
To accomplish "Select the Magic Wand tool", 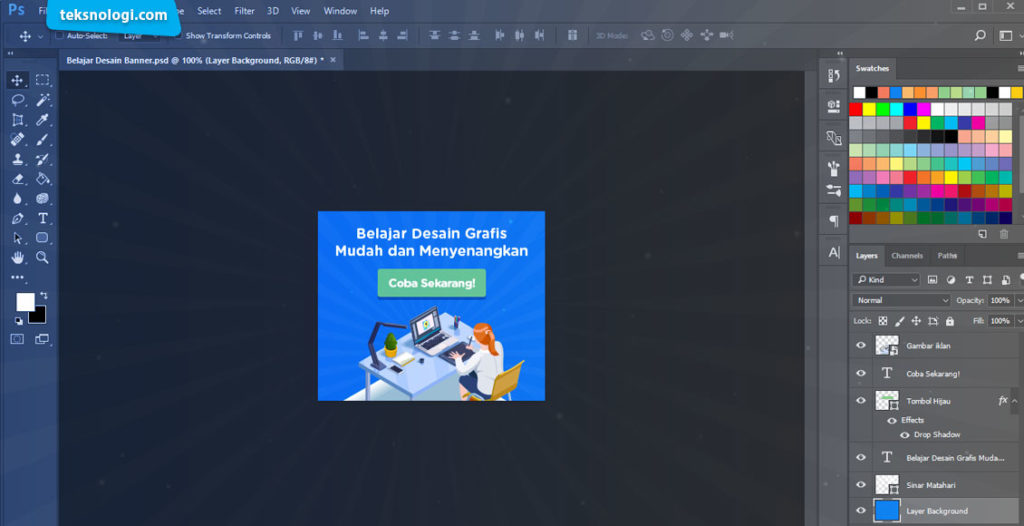I will point(42,100).
